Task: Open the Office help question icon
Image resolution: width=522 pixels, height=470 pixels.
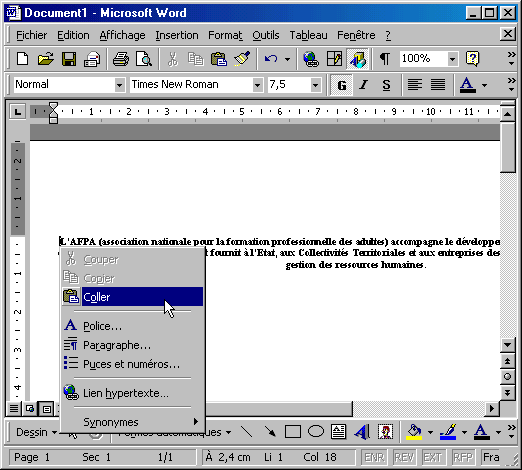Action: 473,59
